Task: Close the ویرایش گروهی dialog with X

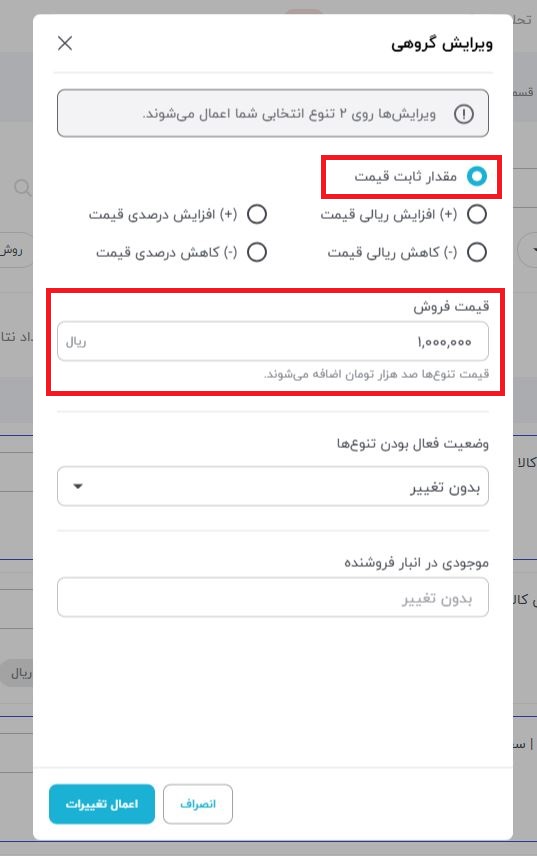Action: pyautogui.click(x=65, y=43)
